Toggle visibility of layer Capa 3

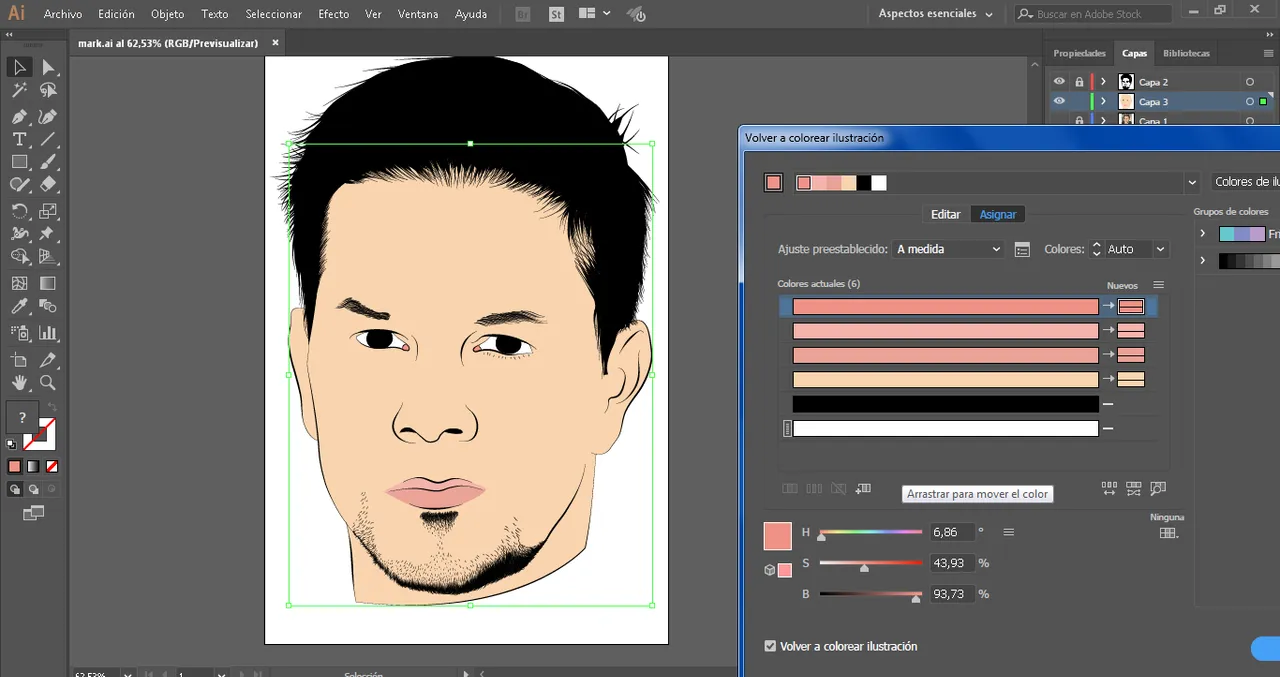[x=1059, y=101]
